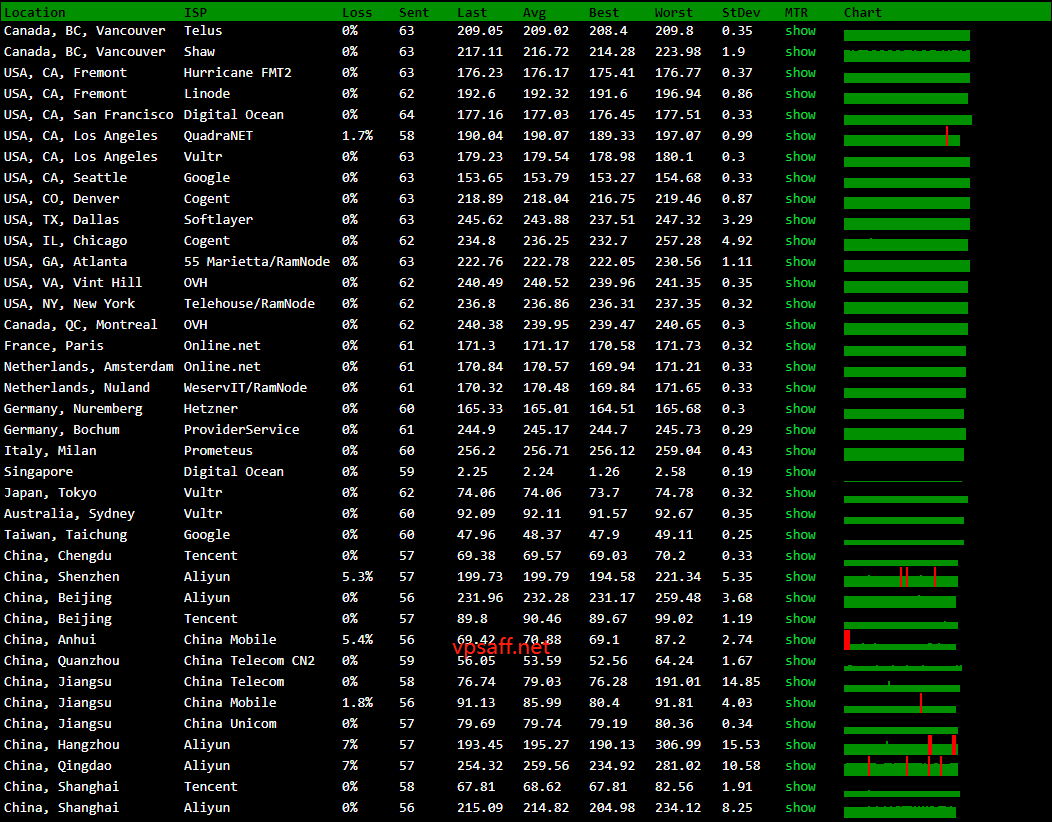This screenshot has width=1052, height=822.
Task: Click the ISP column header
Action: click(195, 12)
